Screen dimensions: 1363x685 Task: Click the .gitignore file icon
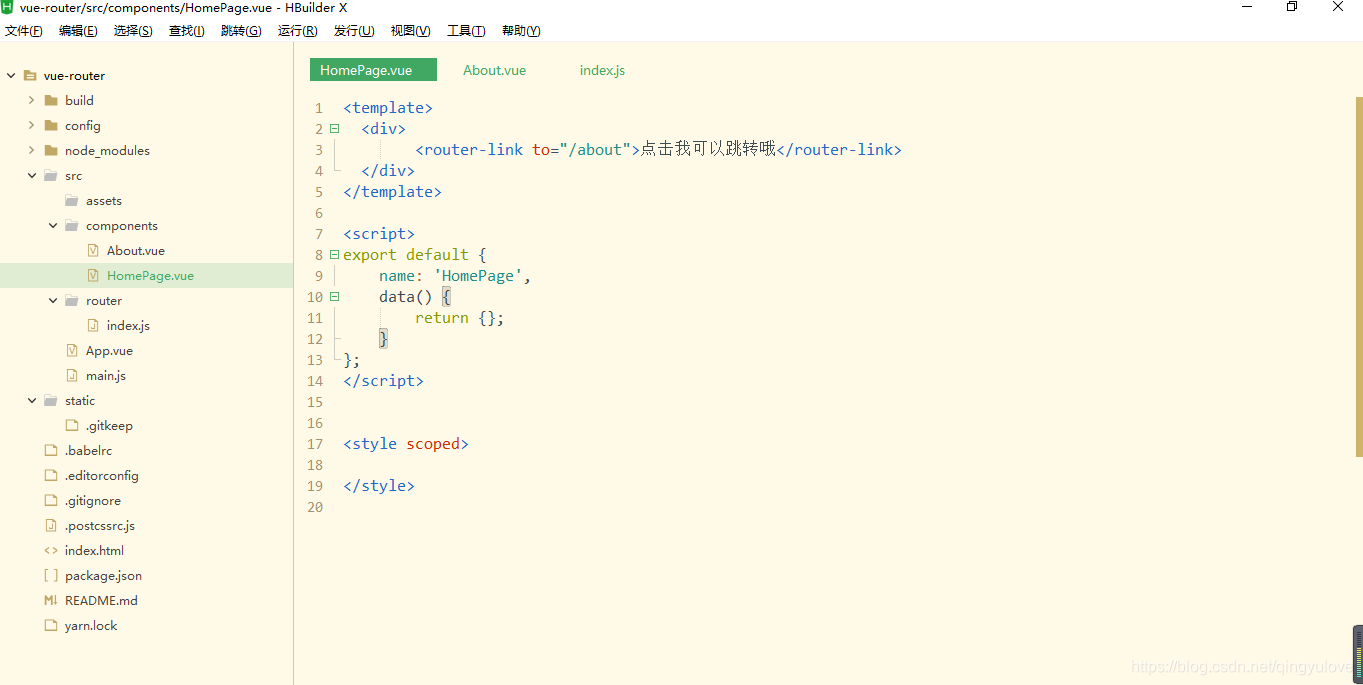click(51, 500)
